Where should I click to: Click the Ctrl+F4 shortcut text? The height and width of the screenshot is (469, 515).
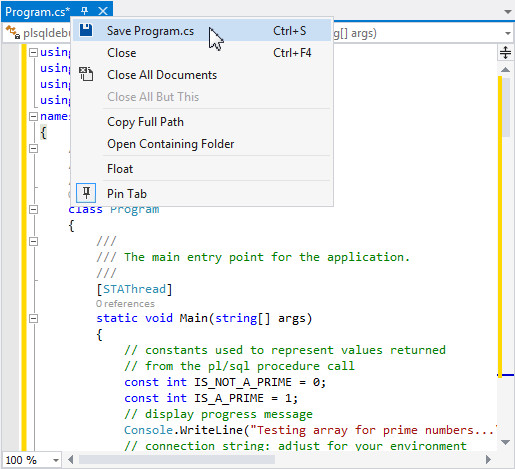292,53
